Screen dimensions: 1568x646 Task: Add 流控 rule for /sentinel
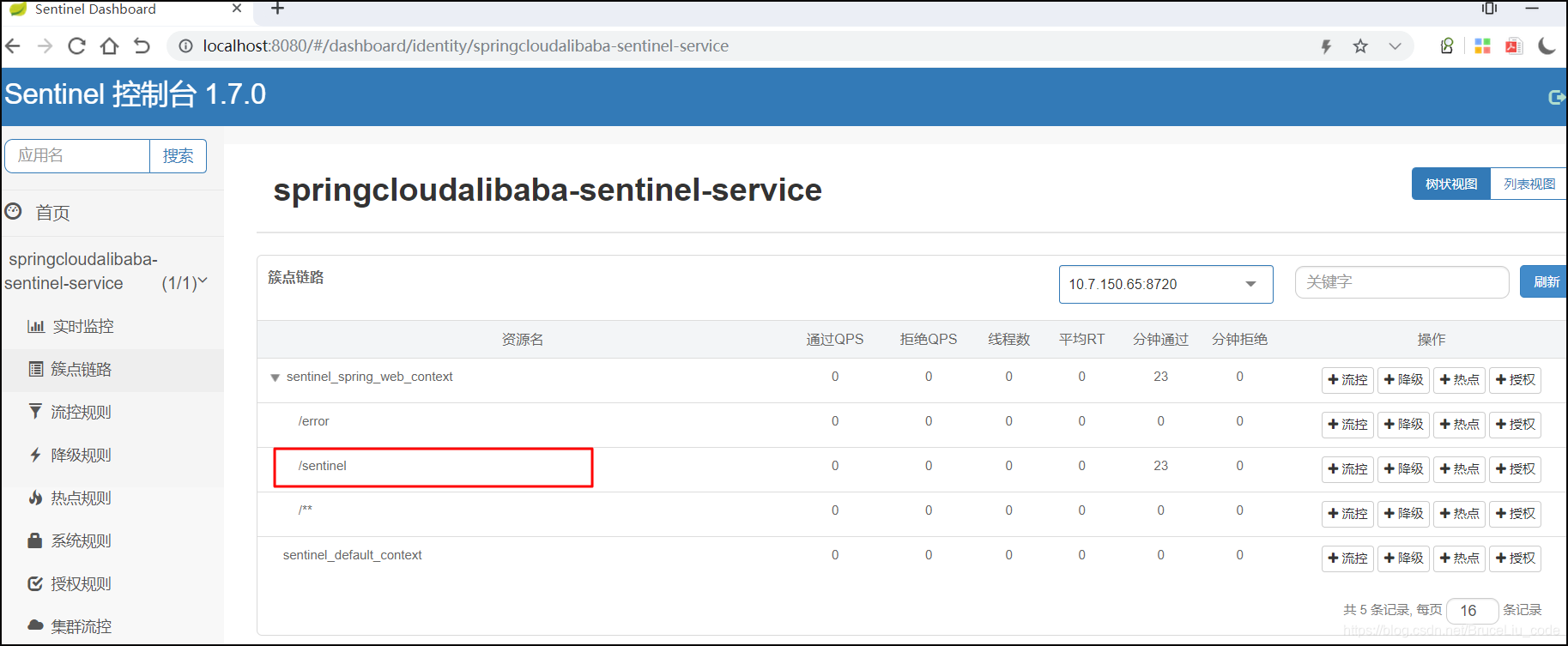click(1347, 469)
